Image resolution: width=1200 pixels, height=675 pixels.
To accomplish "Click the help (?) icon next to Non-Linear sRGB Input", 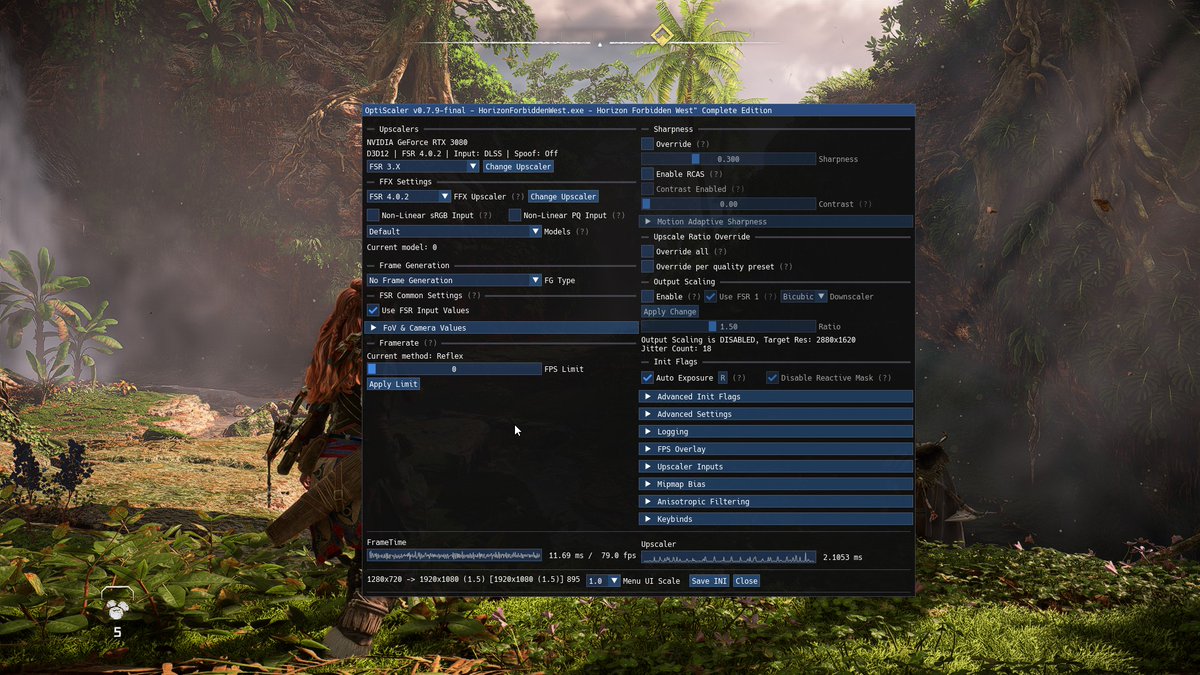I will pyautogui.click(x=486, y=215).
